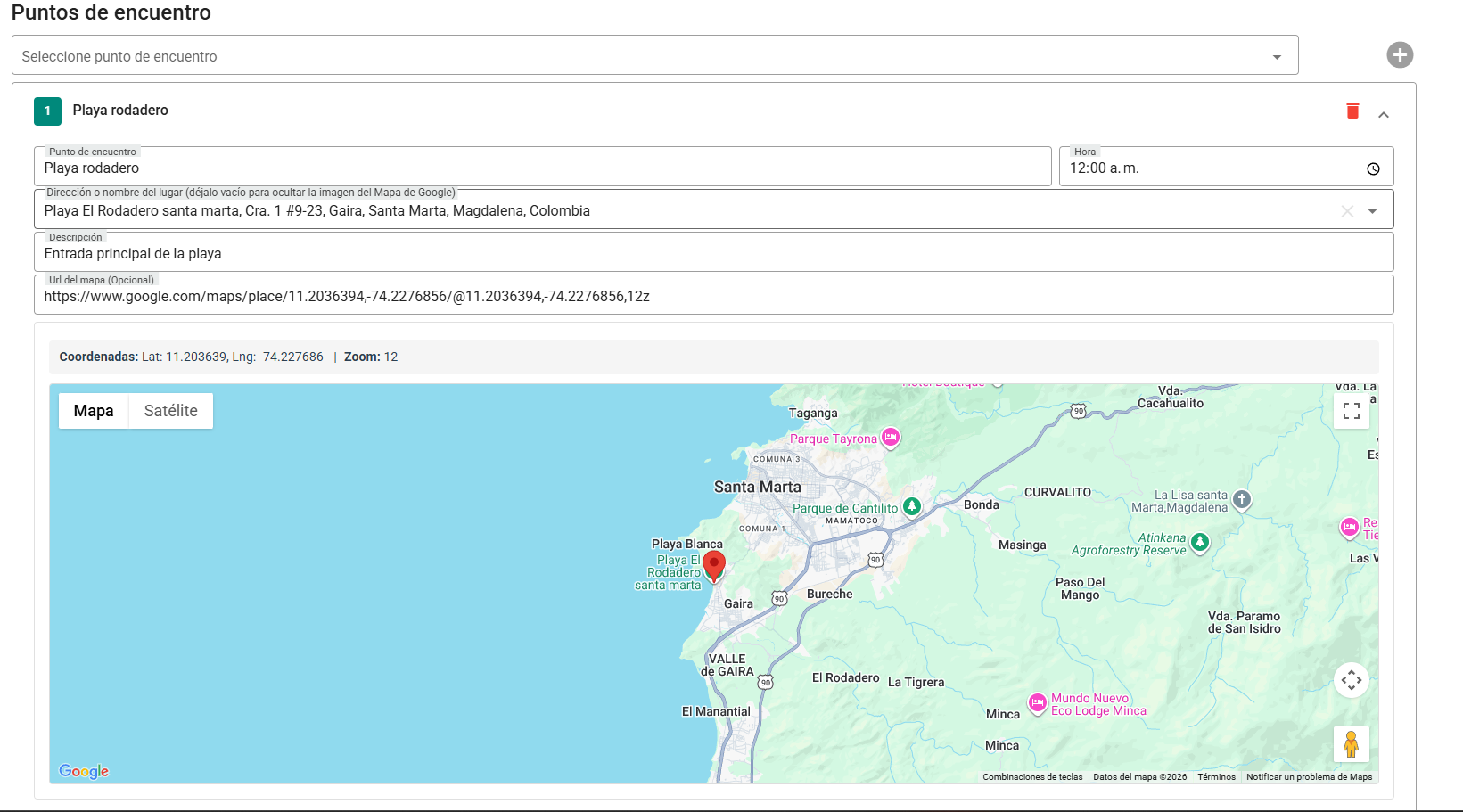Click the add meeting point plus icon
Screen dimensions: 1463x812
coord(1400,55)
